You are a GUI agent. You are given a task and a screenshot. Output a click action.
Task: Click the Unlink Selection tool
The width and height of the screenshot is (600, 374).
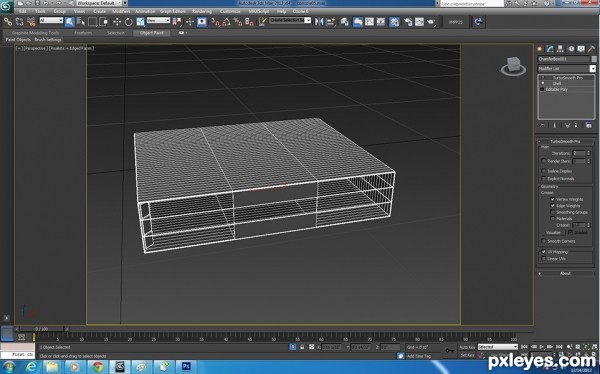(x=20, y=22)
